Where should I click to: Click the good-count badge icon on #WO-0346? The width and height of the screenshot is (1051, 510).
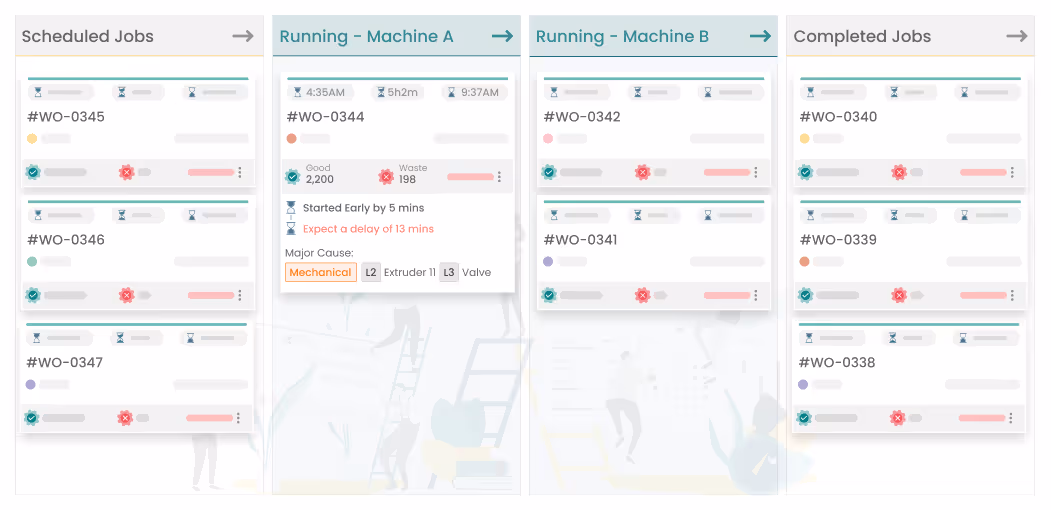[x=33, y=295]
